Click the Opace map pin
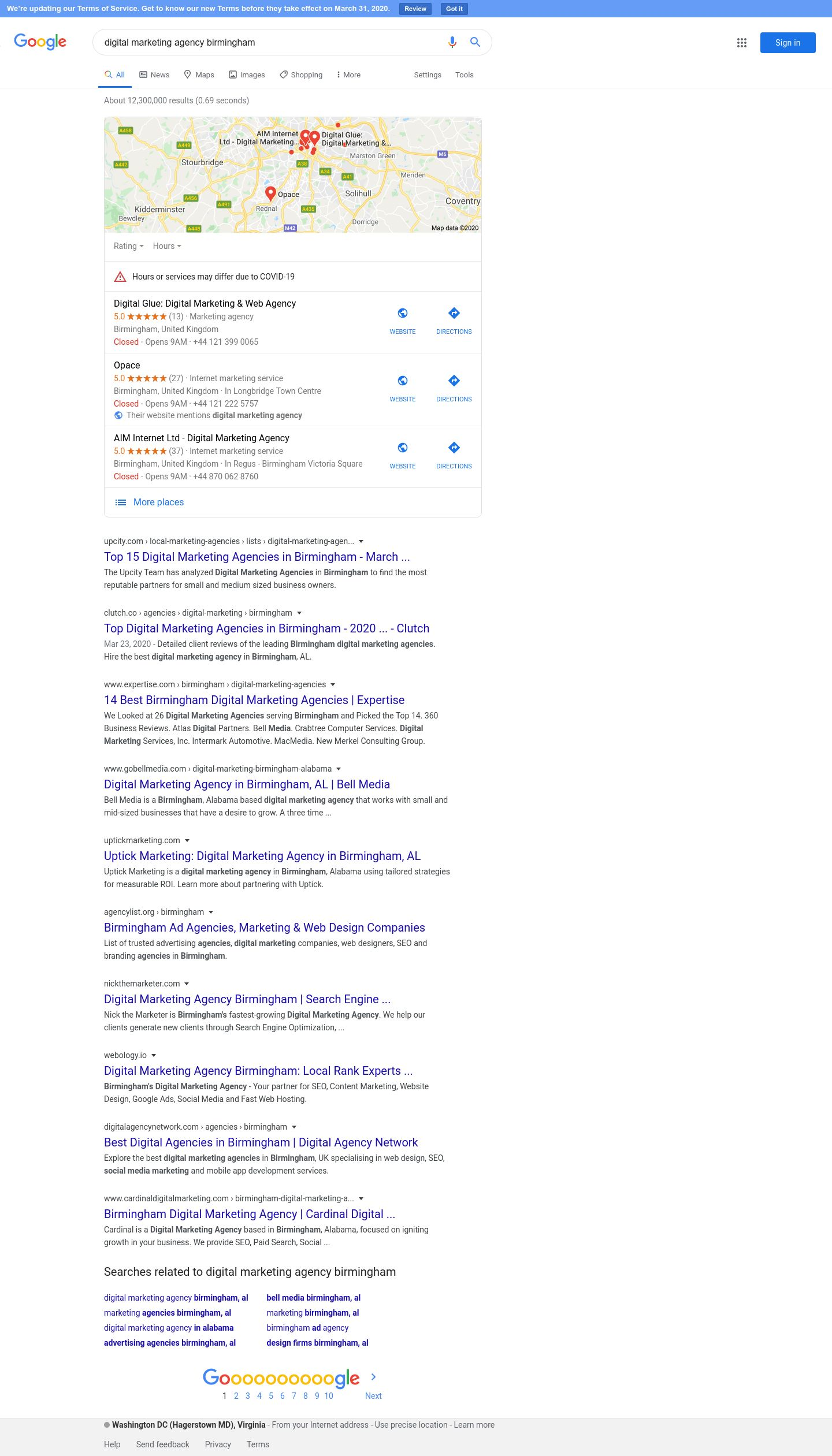Viewport: 832px width, 1456px height. [x=270, y=193]
